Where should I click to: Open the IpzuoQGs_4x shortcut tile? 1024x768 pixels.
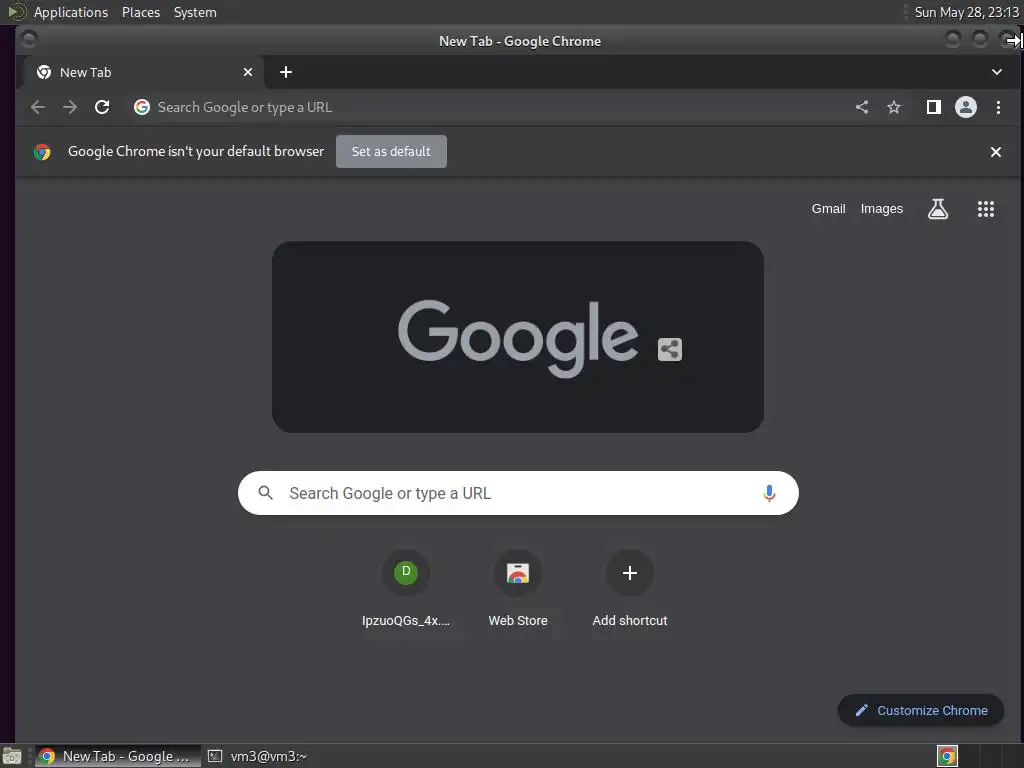(x=406, y=590)
